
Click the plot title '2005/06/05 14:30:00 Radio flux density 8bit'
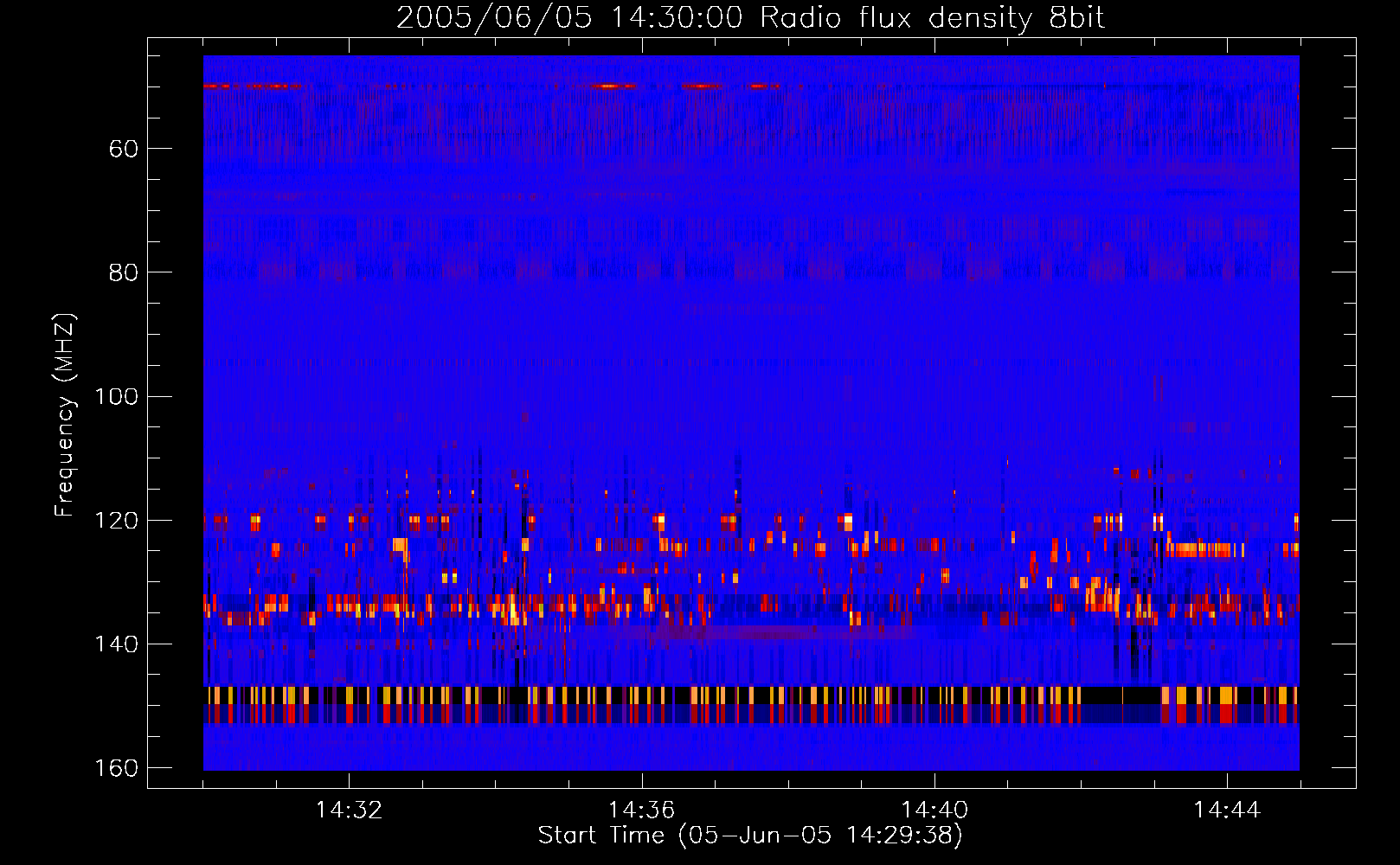tap(750, 17)
